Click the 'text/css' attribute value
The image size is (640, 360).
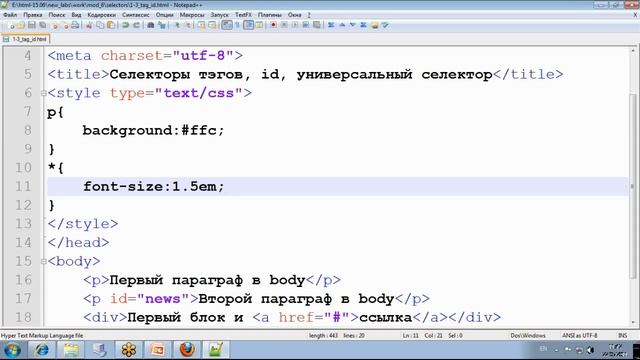click(199, 93)
